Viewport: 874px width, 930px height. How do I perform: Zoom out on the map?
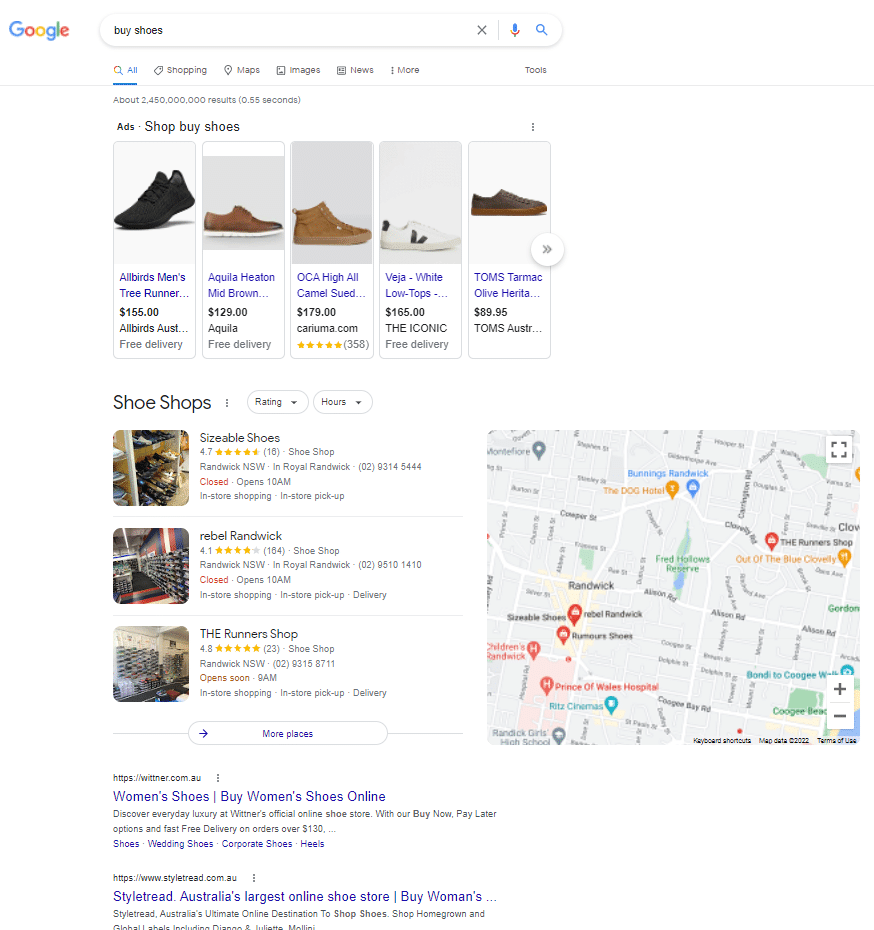click(839, 715)
